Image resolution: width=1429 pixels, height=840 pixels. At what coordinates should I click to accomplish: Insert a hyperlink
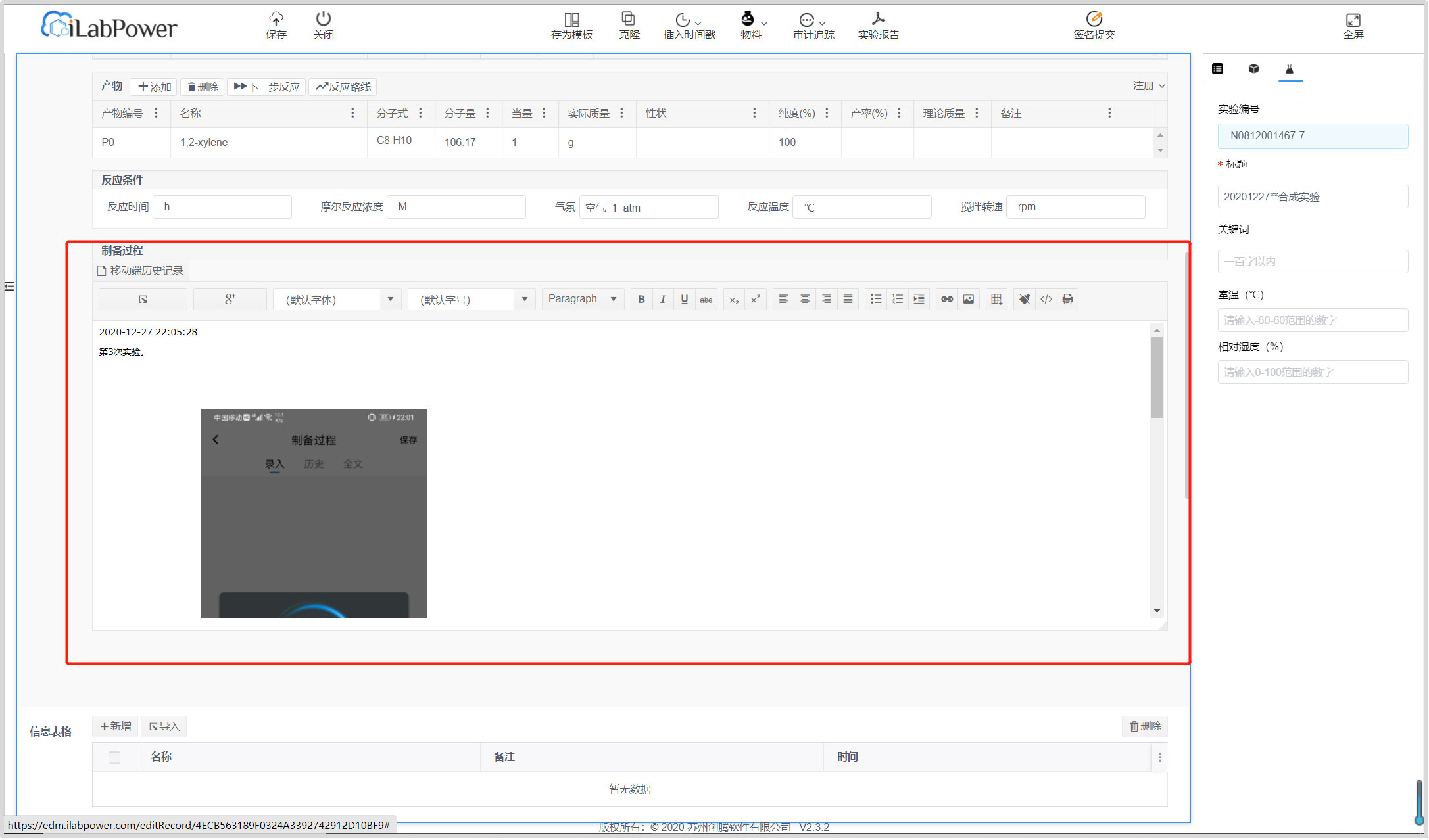(947, 300)
